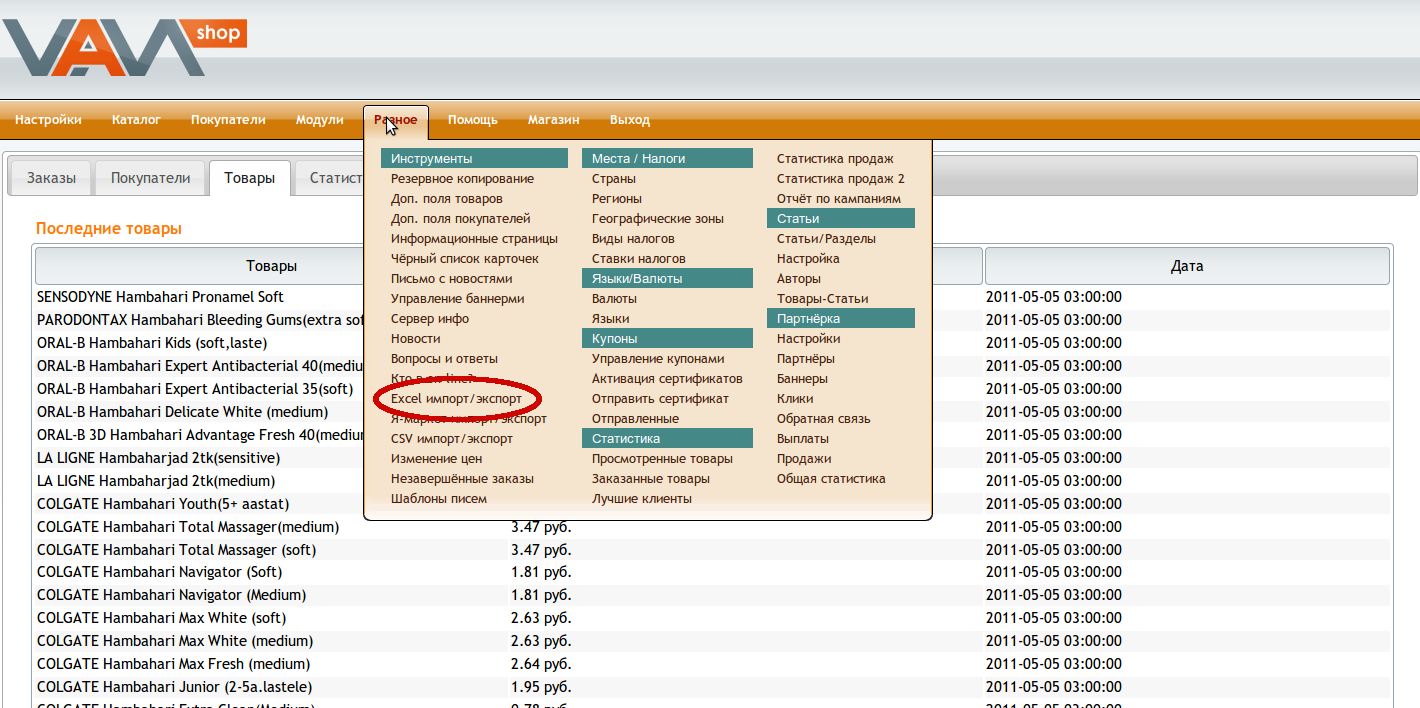Select COLGATE Hambahari Max Fresh (medium)
The image size is (1420, 708).
(x=173, y=664)
